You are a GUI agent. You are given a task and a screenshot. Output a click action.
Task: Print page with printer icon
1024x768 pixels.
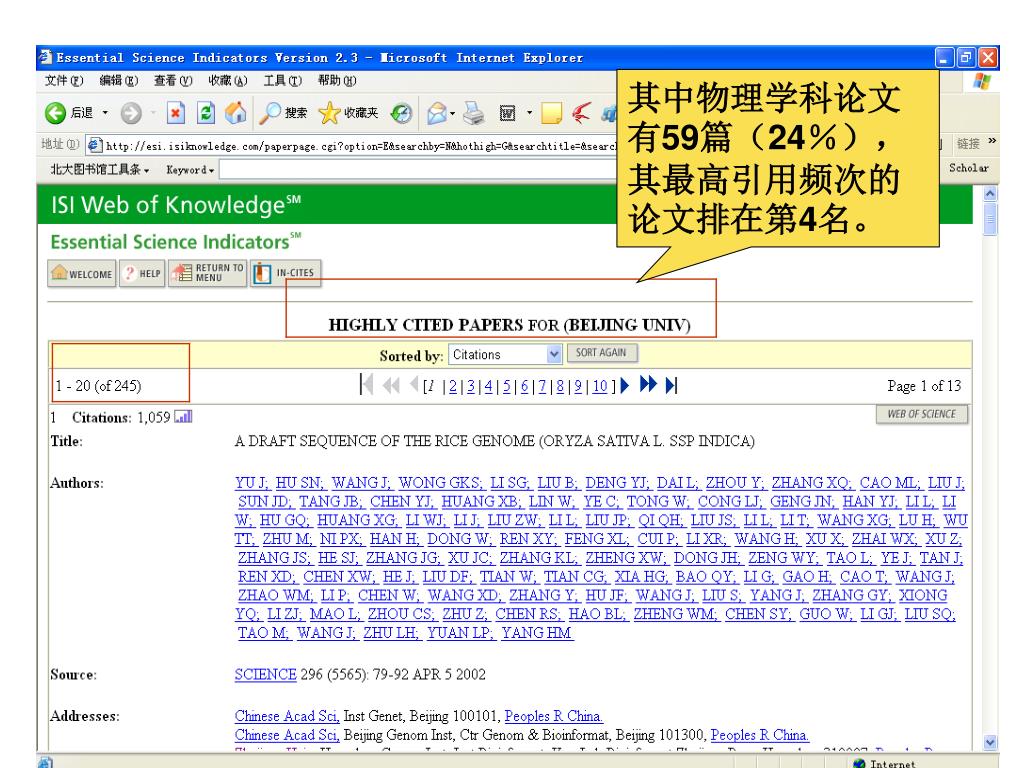point(473,113)
